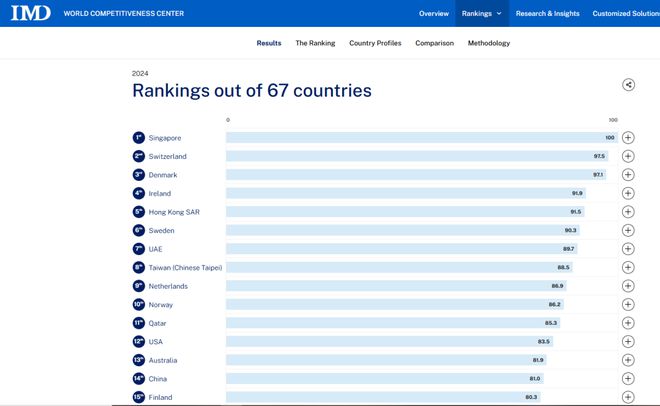Open Research & Insights in the top navigation
This screenshot has height=406, width=660.
(x=548, y=13)
